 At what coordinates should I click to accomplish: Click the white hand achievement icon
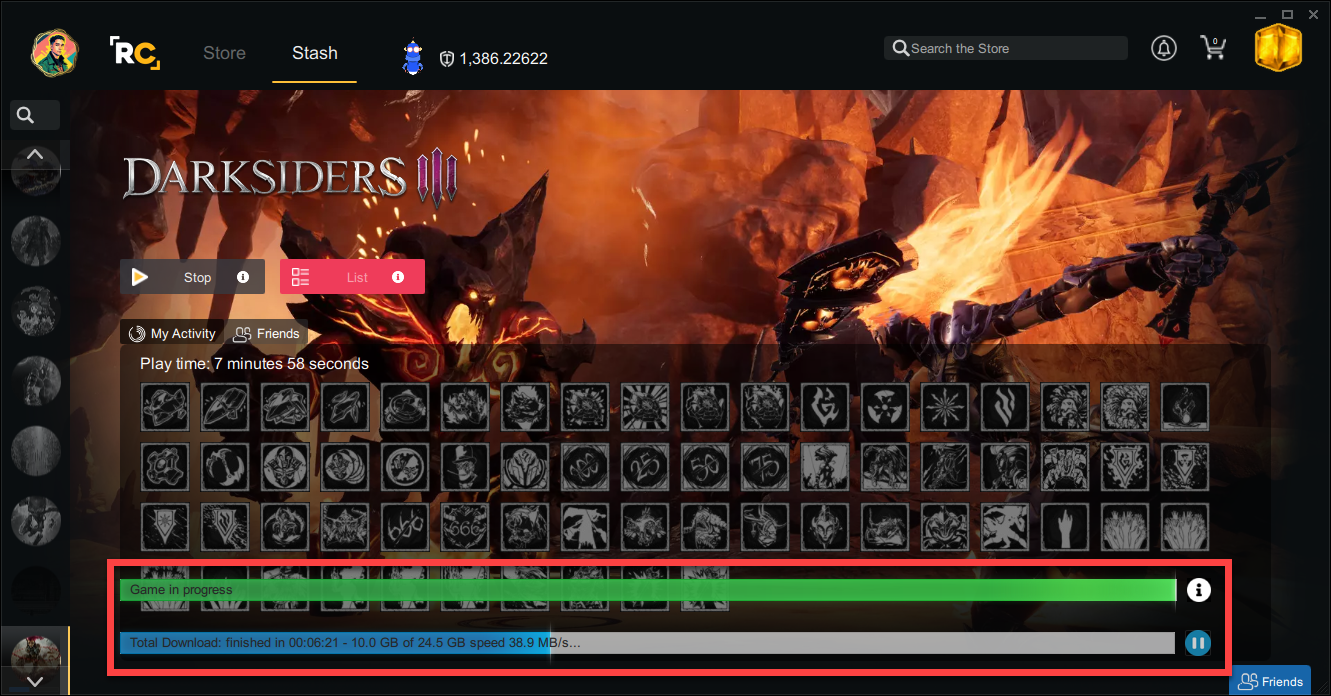1065,527
